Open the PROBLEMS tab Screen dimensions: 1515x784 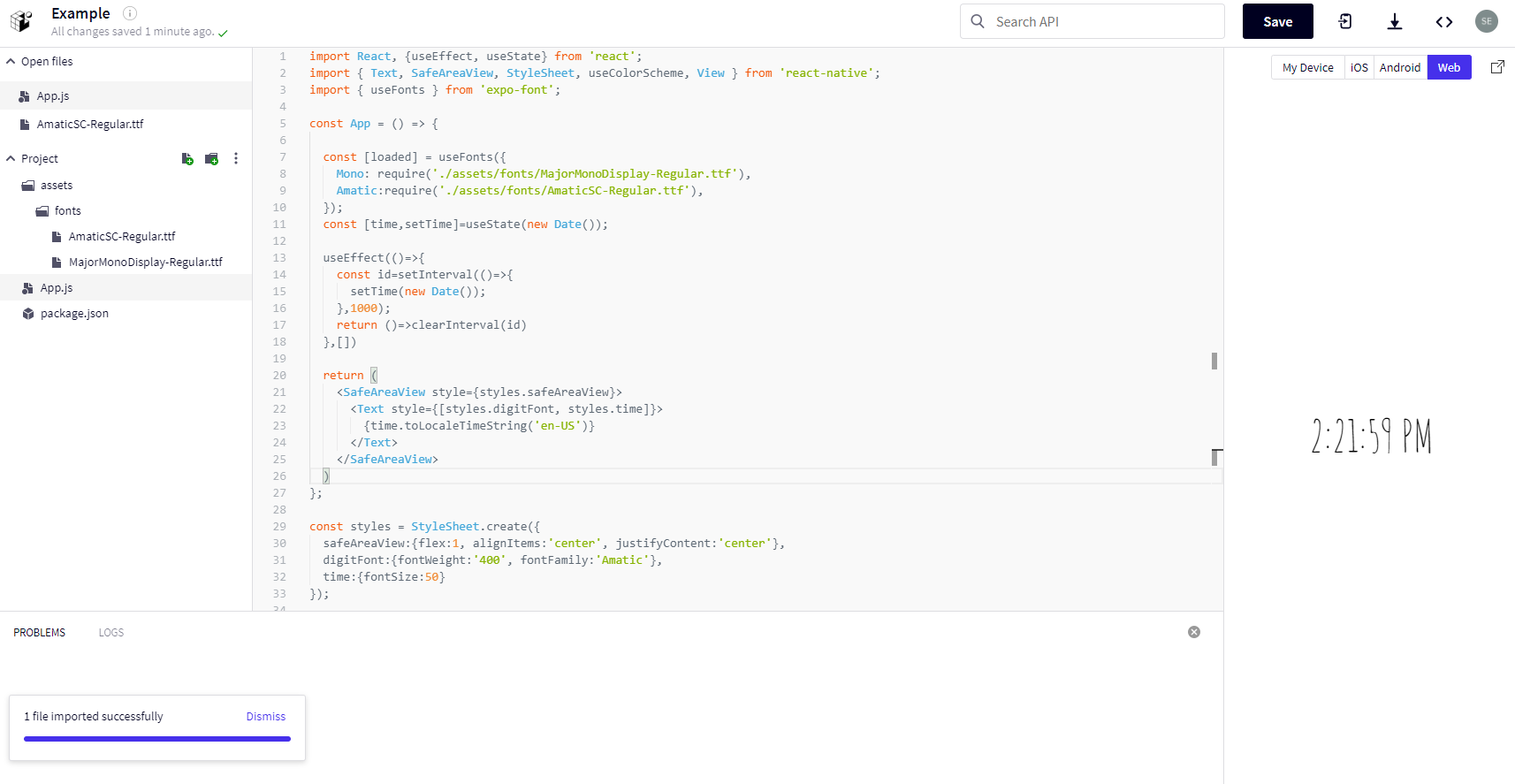(x=40, y=633)
